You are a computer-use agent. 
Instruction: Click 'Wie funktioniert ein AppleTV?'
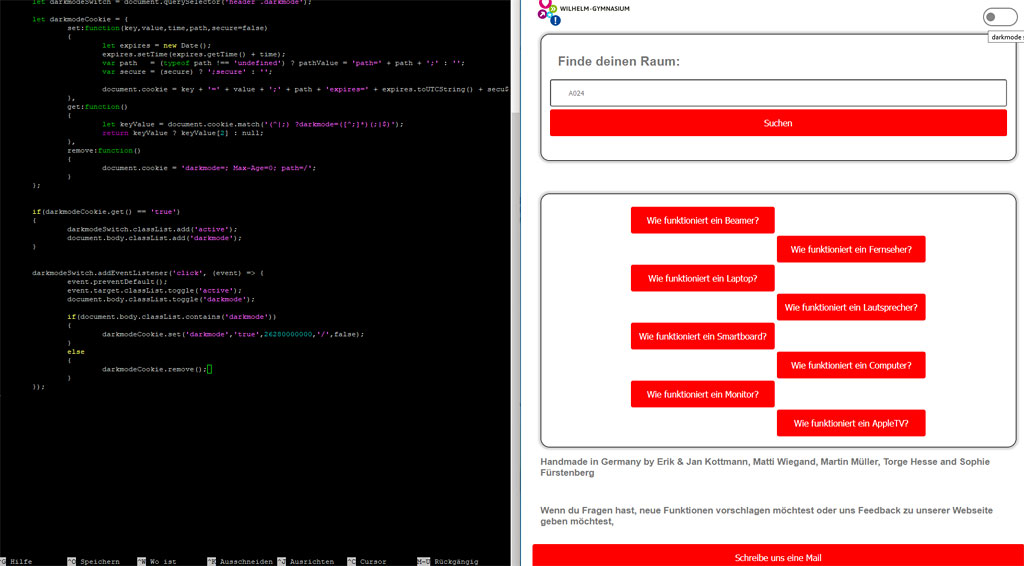pyautogui.click(x=850, y=423)
